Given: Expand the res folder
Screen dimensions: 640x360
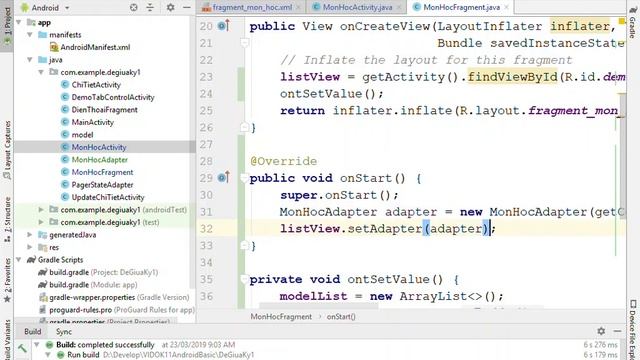Looking at the screenshot, I should [30, 247].
